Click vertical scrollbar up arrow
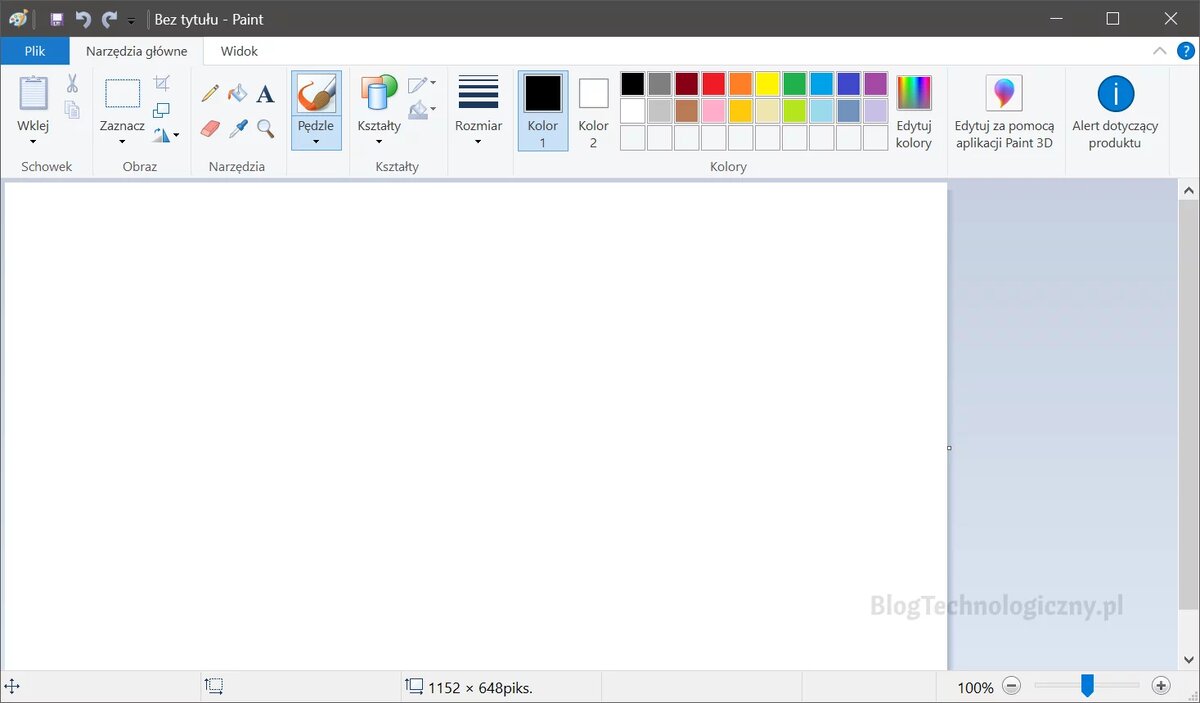 (1189, 190)
